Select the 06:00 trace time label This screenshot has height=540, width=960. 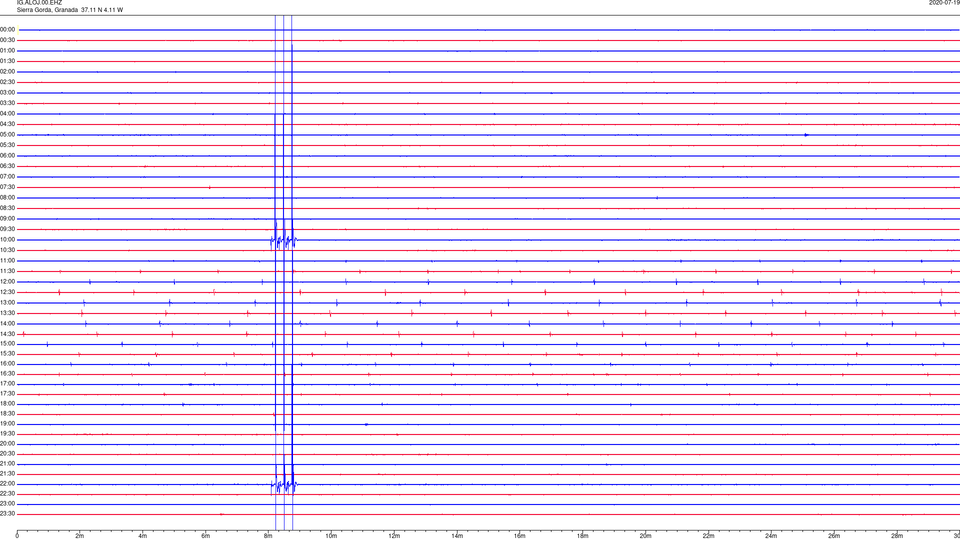(7, 156)
